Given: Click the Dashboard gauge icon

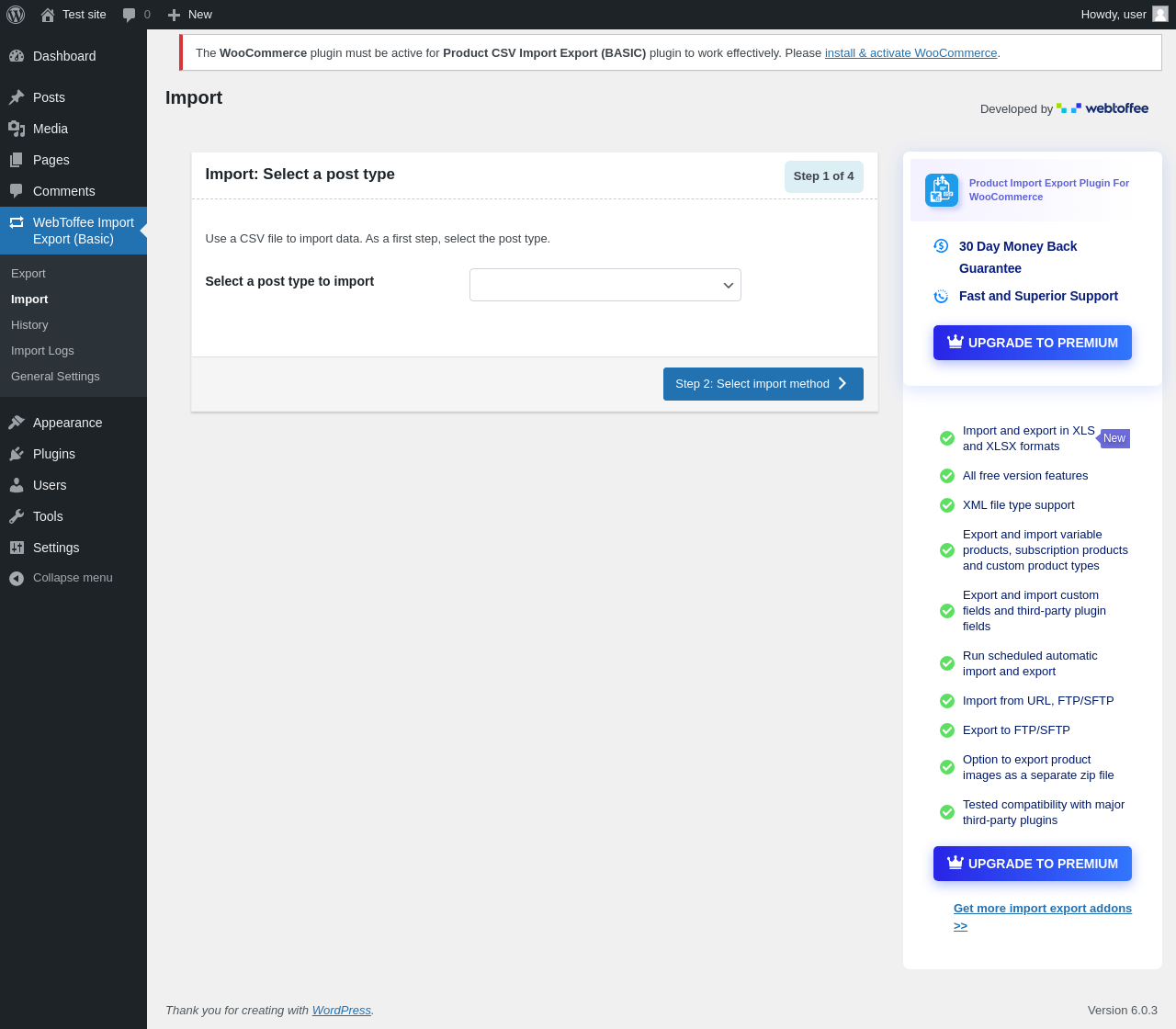Looking at the screenshot, I should (17, 56).
